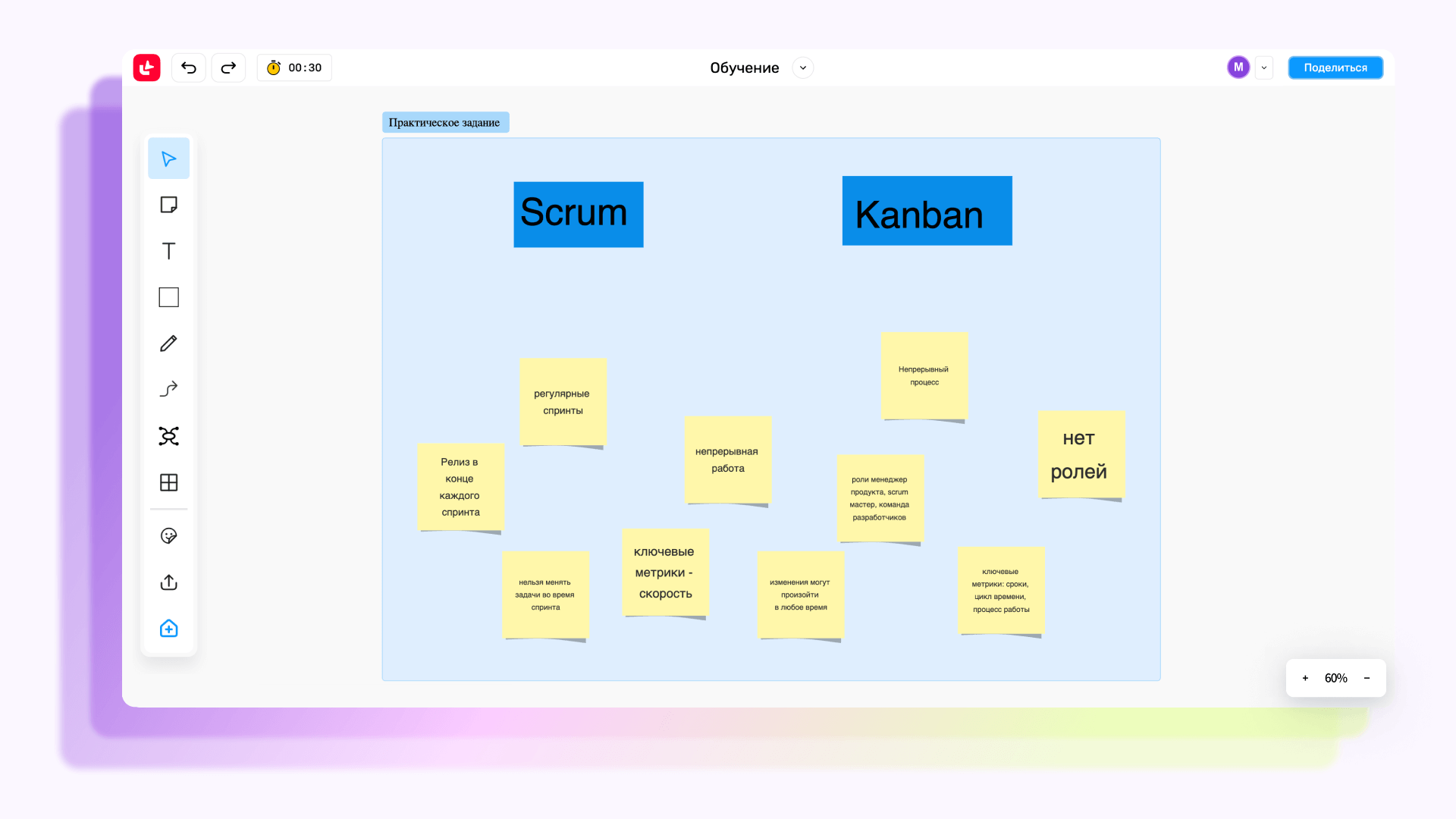Image resolution: width=1456 pixels, height=819 pixels.
Task: Select the rectangle shape tool
Action: click(x=168, y=297)
